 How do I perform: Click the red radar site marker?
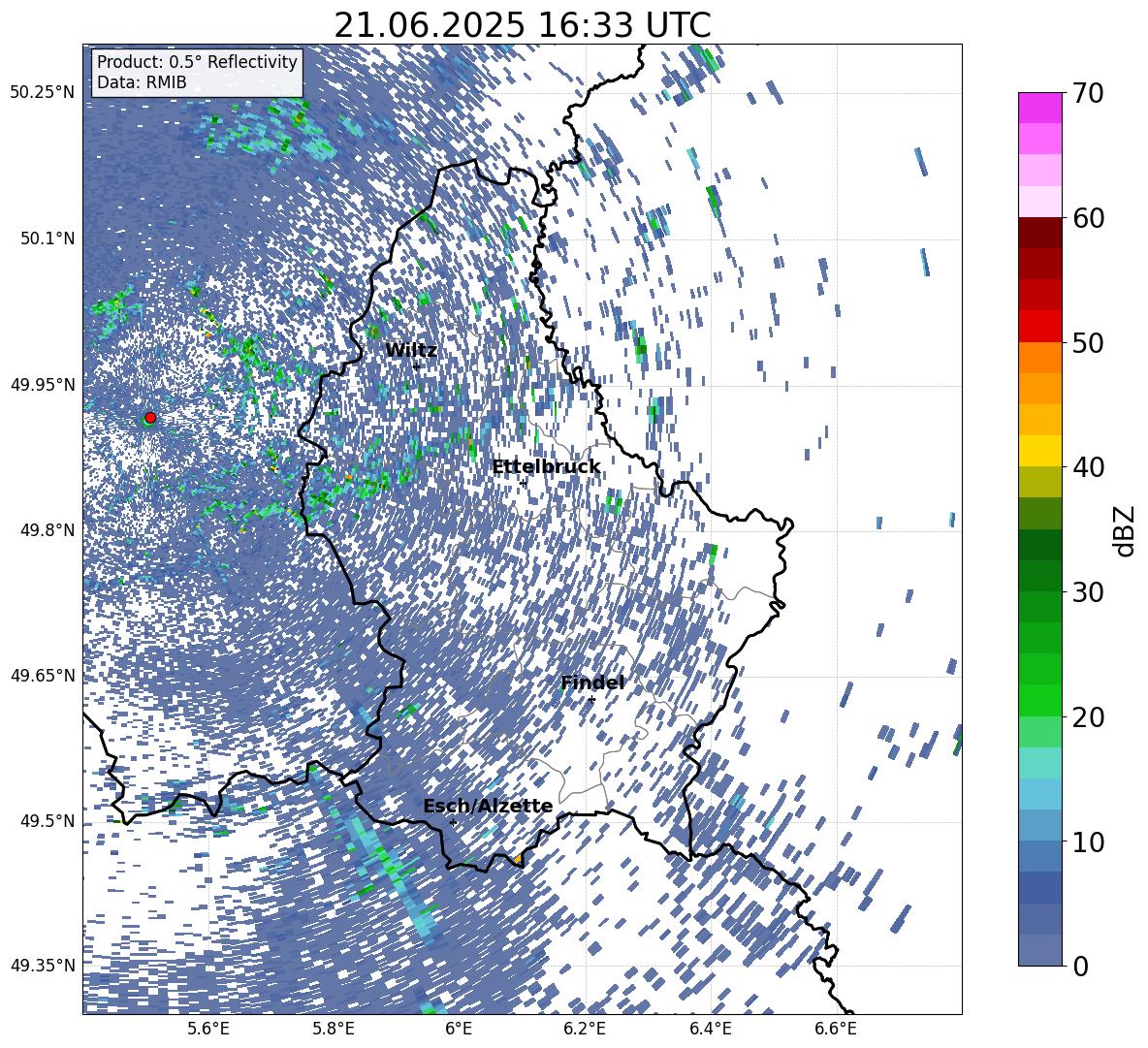(150, 417)
